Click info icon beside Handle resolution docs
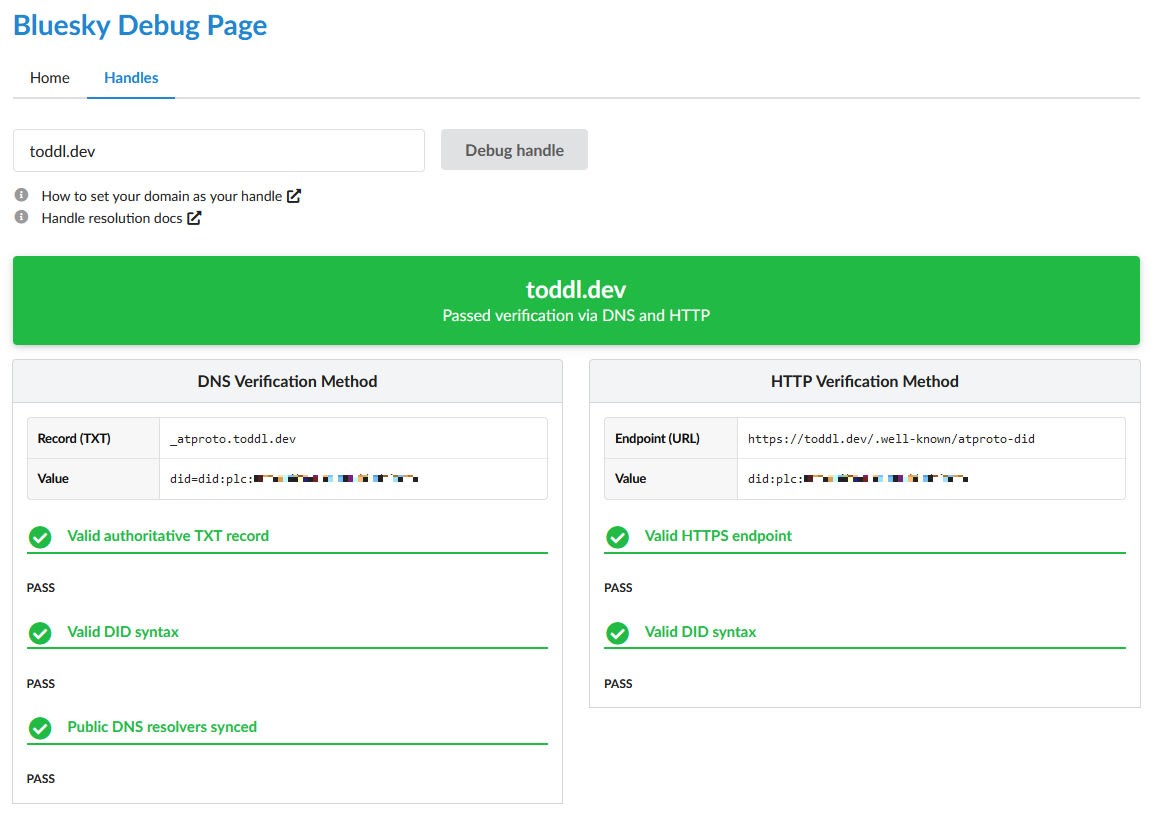Screen dimensions: 1166x813 pyautogui.click(x=22, y=217)
